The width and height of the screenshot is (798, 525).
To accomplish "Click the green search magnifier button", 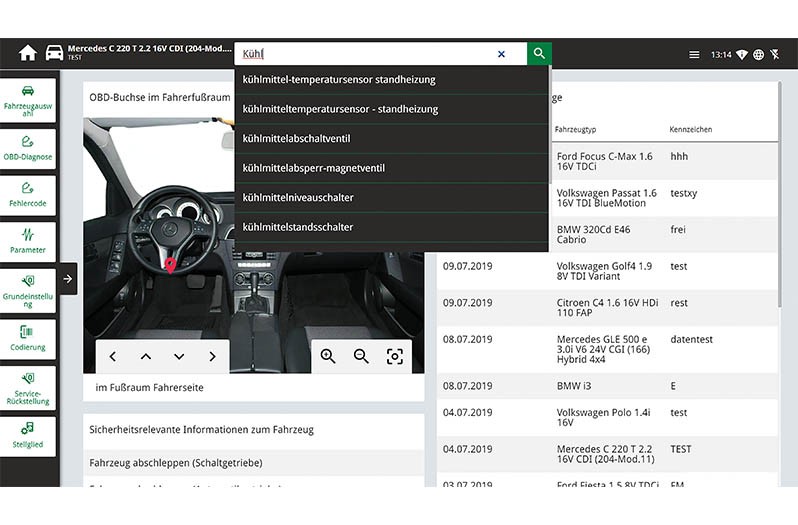I will coord(539,54).
